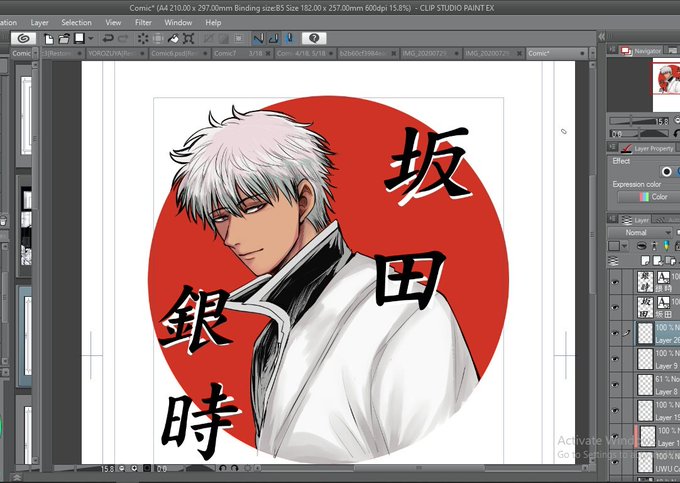
Task: Open CLIP STUDIO PAINT support question icon
Action: pyautogui.click(x=314, y=38)
